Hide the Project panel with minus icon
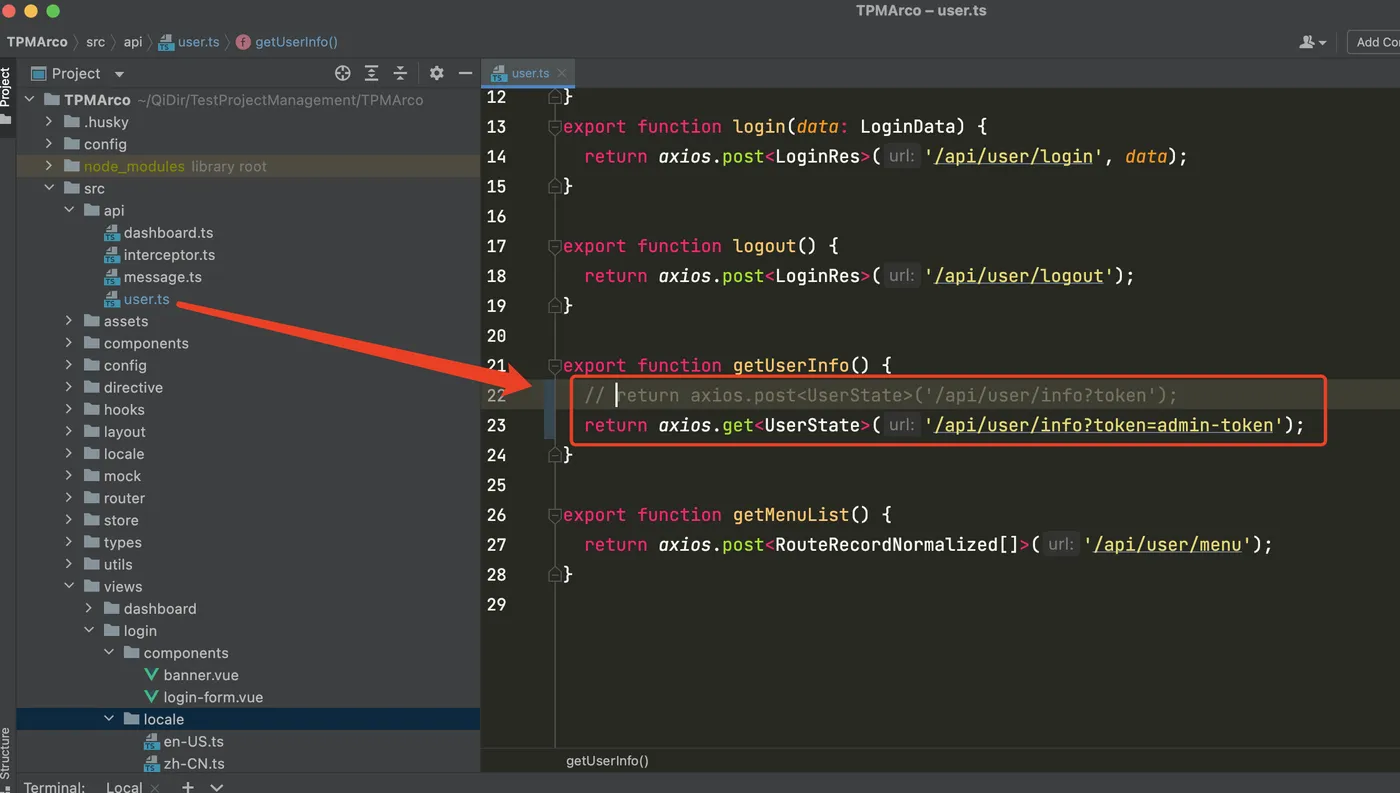1400x793 pixels. point(465,73)
